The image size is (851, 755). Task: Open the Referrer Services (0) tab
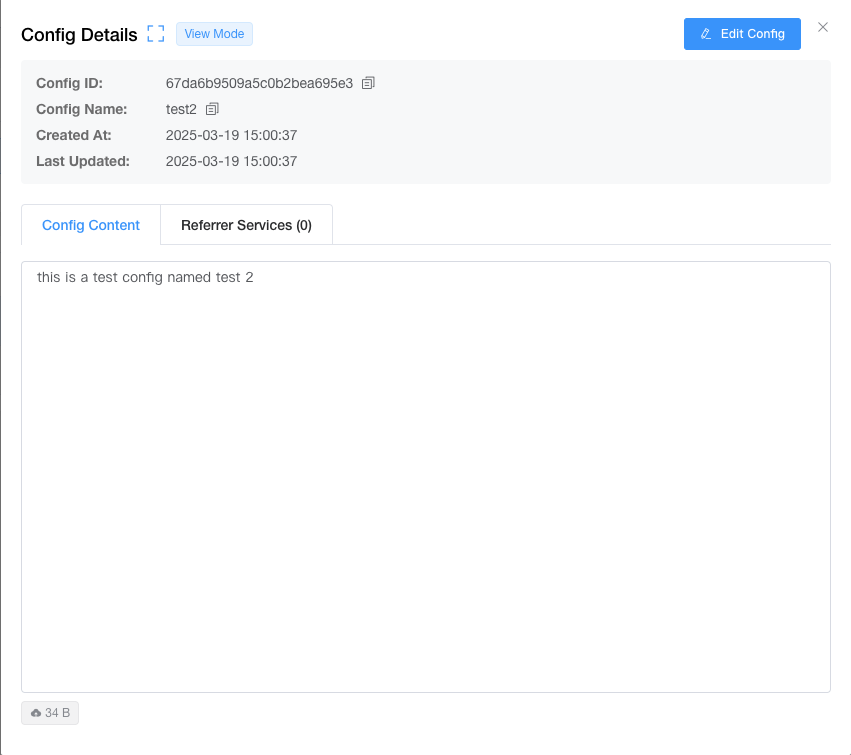click(x=246, y=225)
